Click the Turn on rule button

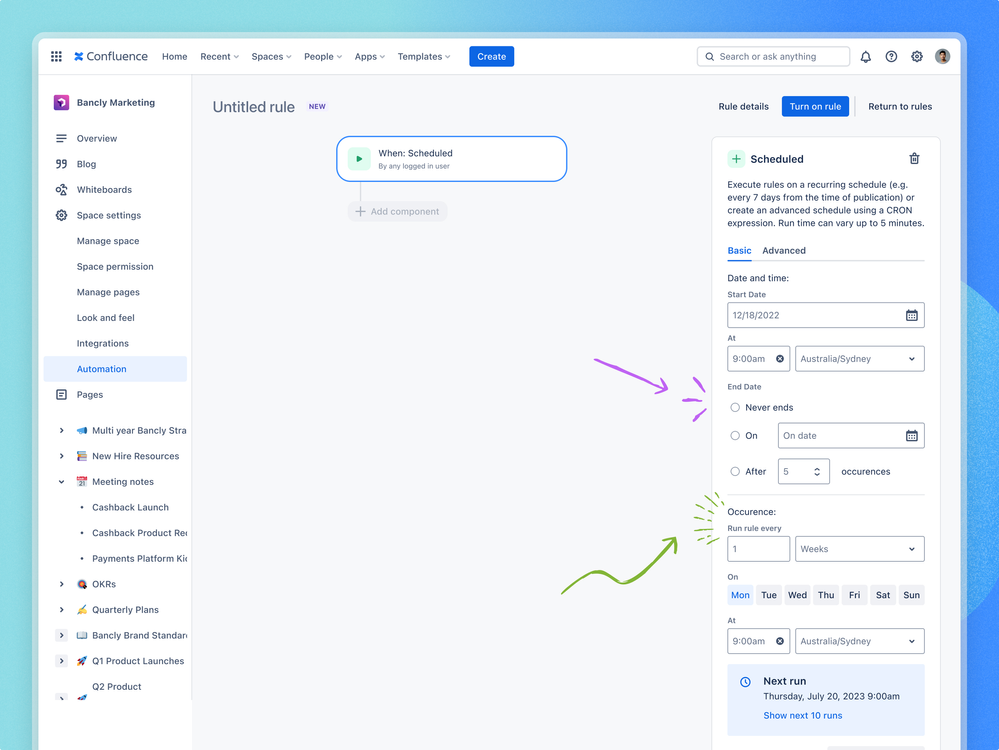coord(815,106)
